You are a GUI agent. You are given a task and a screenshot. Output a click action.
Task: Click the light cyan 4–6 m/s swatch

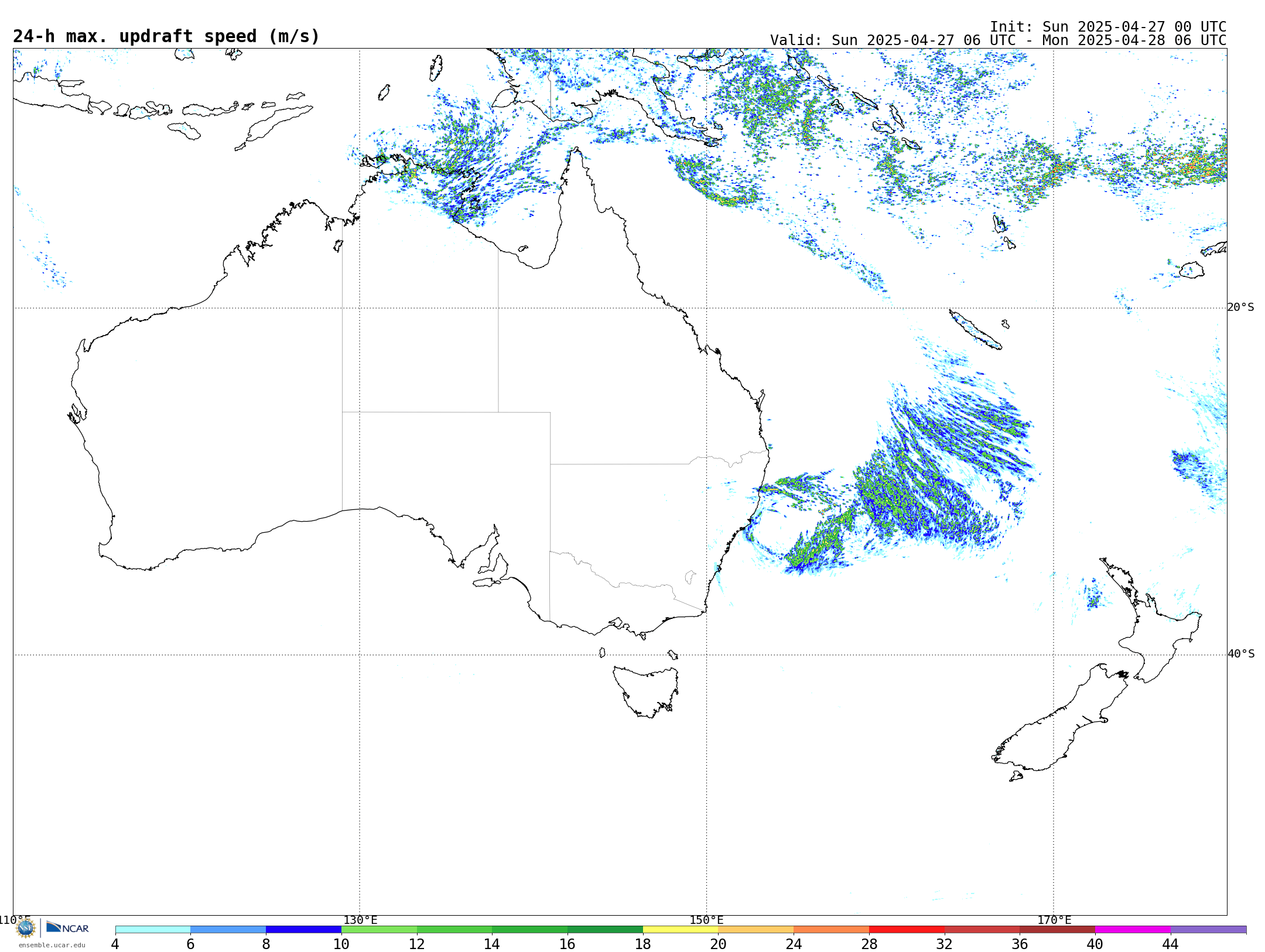click(x=153, y=930)
